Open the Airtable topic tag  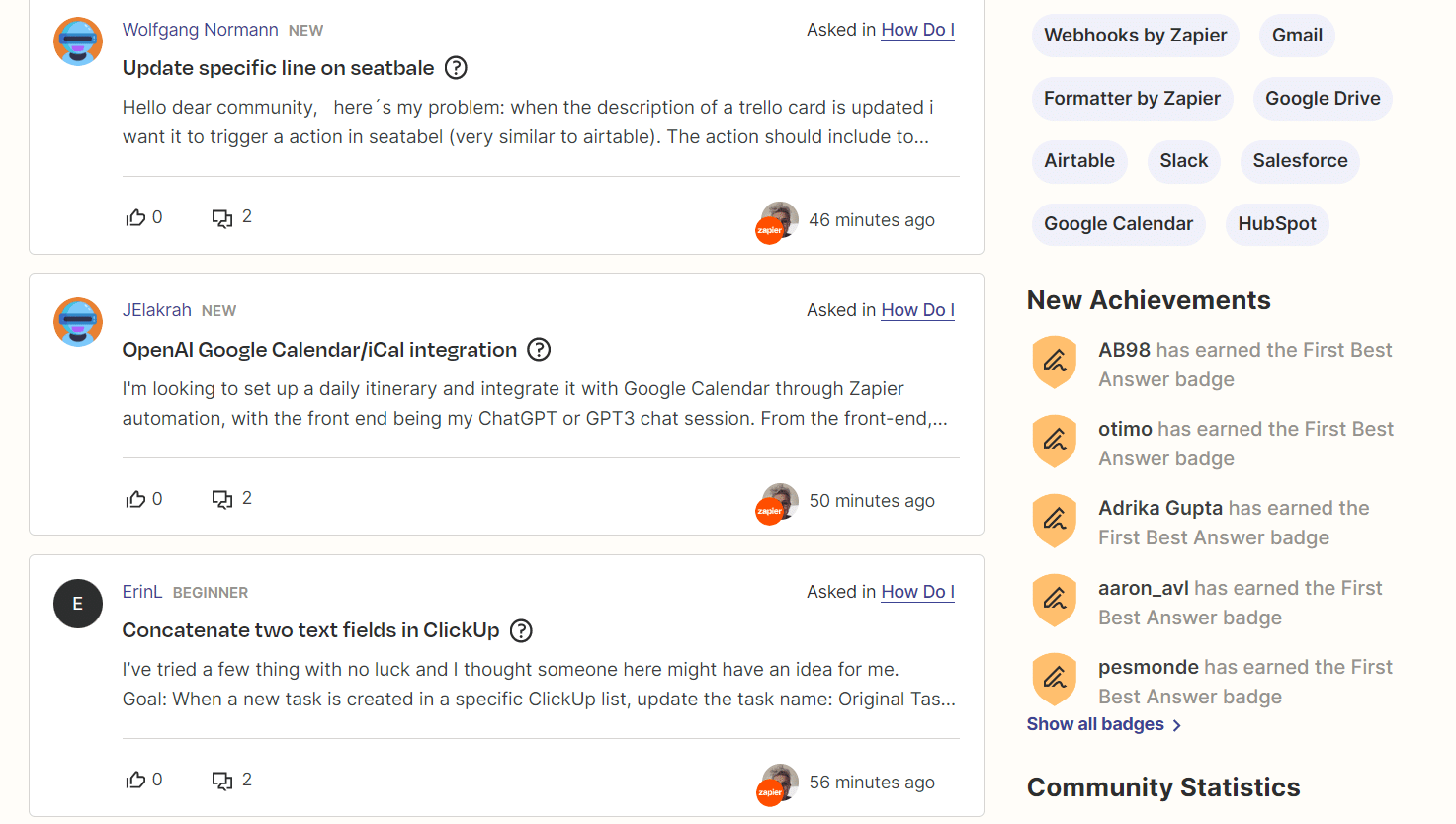pyautogui.click(x=1078, y=161)
